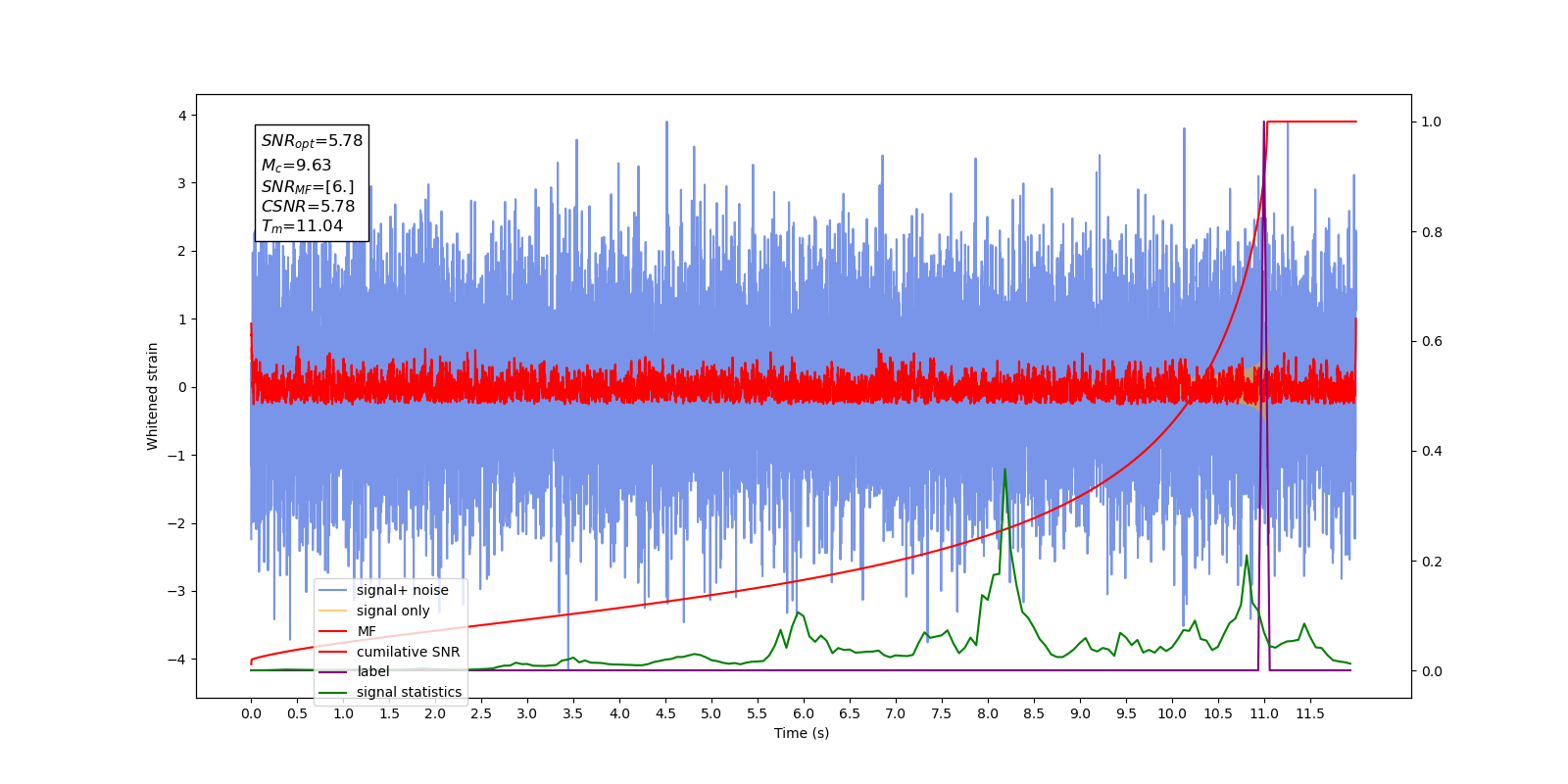Click left y-axis tick label 4
The image size is (1568, 784).
pyautogui.click(x=181, y=116)
